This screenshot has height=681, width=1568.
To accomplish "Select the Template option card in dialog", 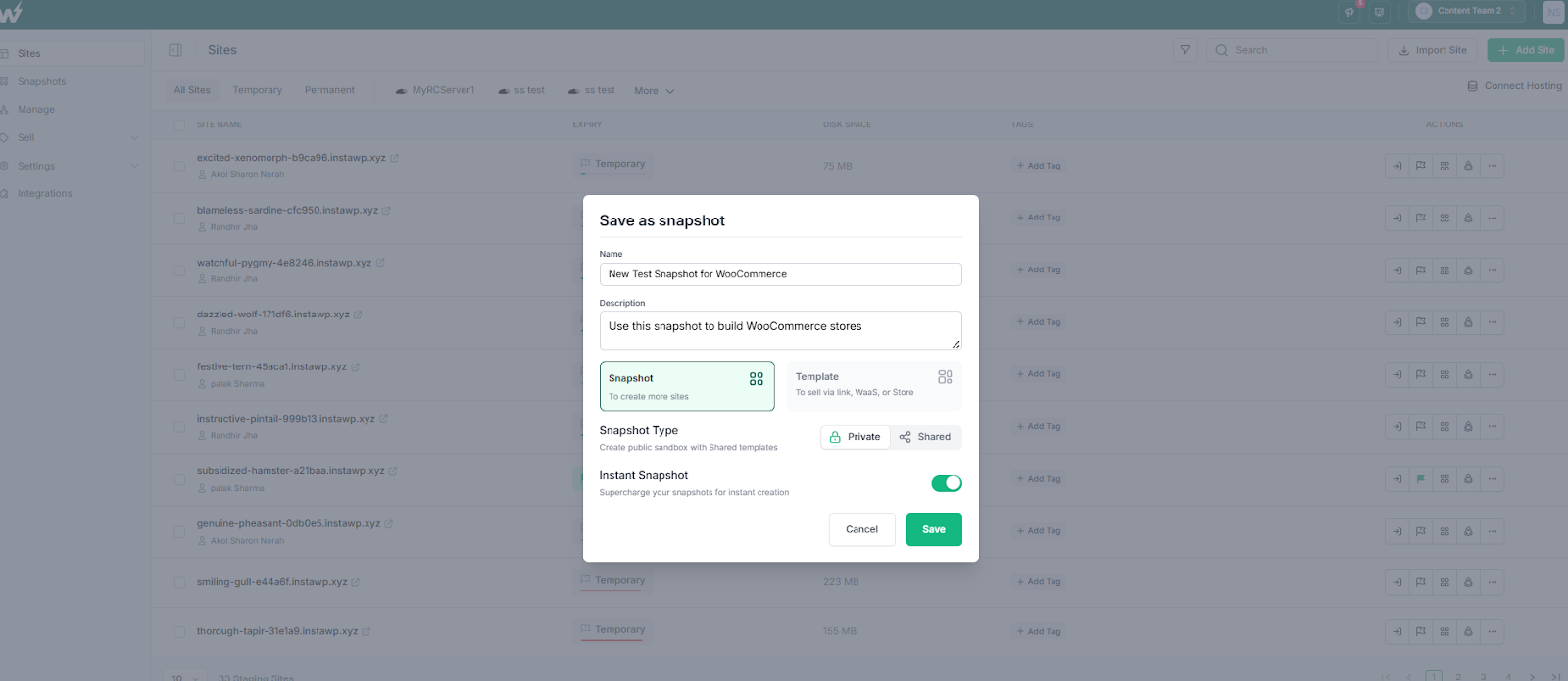I will pyautogui.click(x=874, y=386).
